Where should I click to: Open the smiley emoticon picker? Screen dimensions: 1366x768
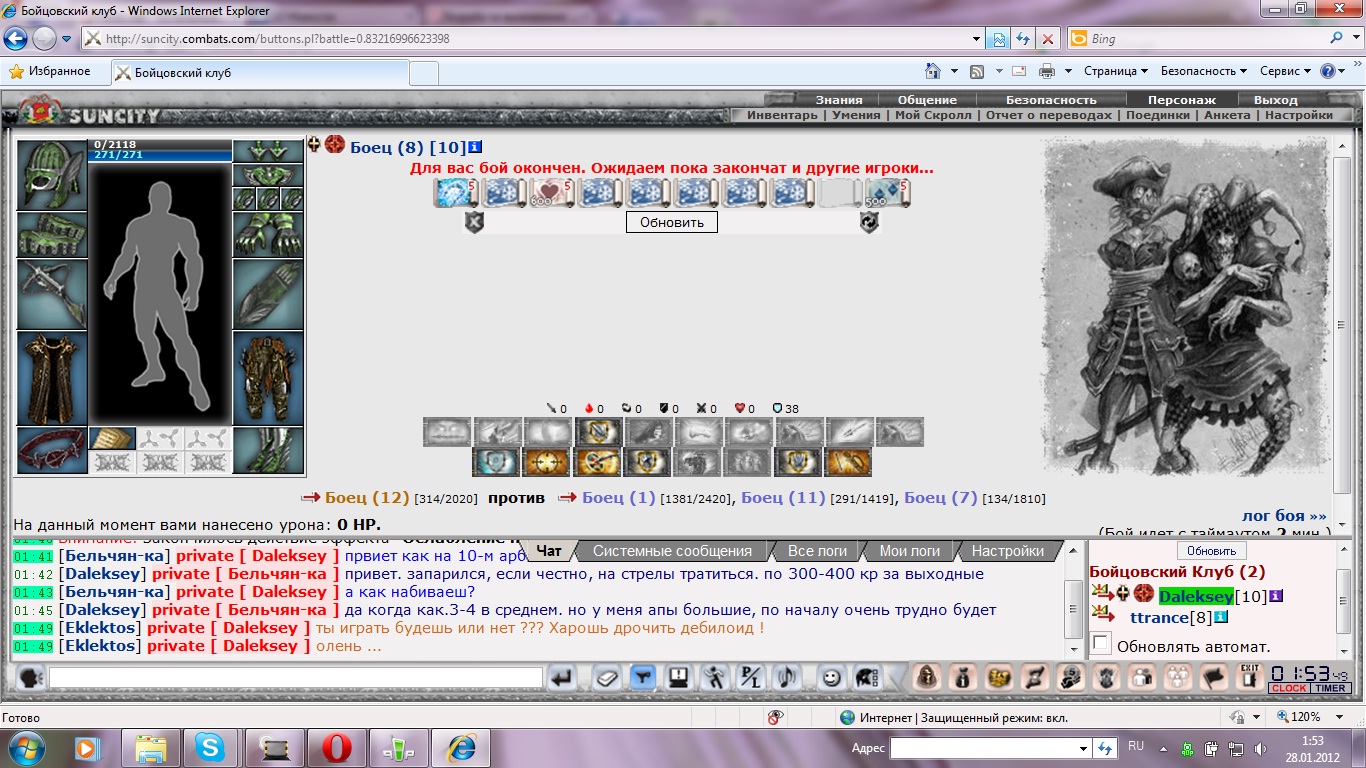(x=830, y=678)
